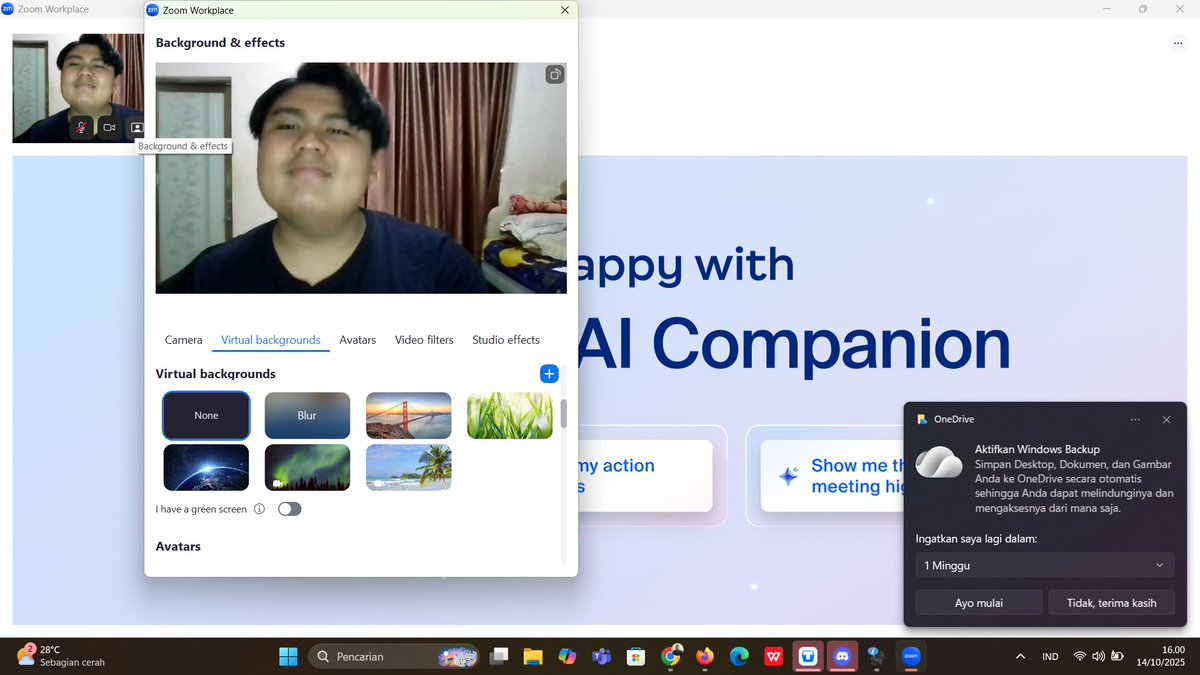Click the scrollbar in the Background & effects dialog
This screenshot has height=675, width=1200.
[563, 413]
